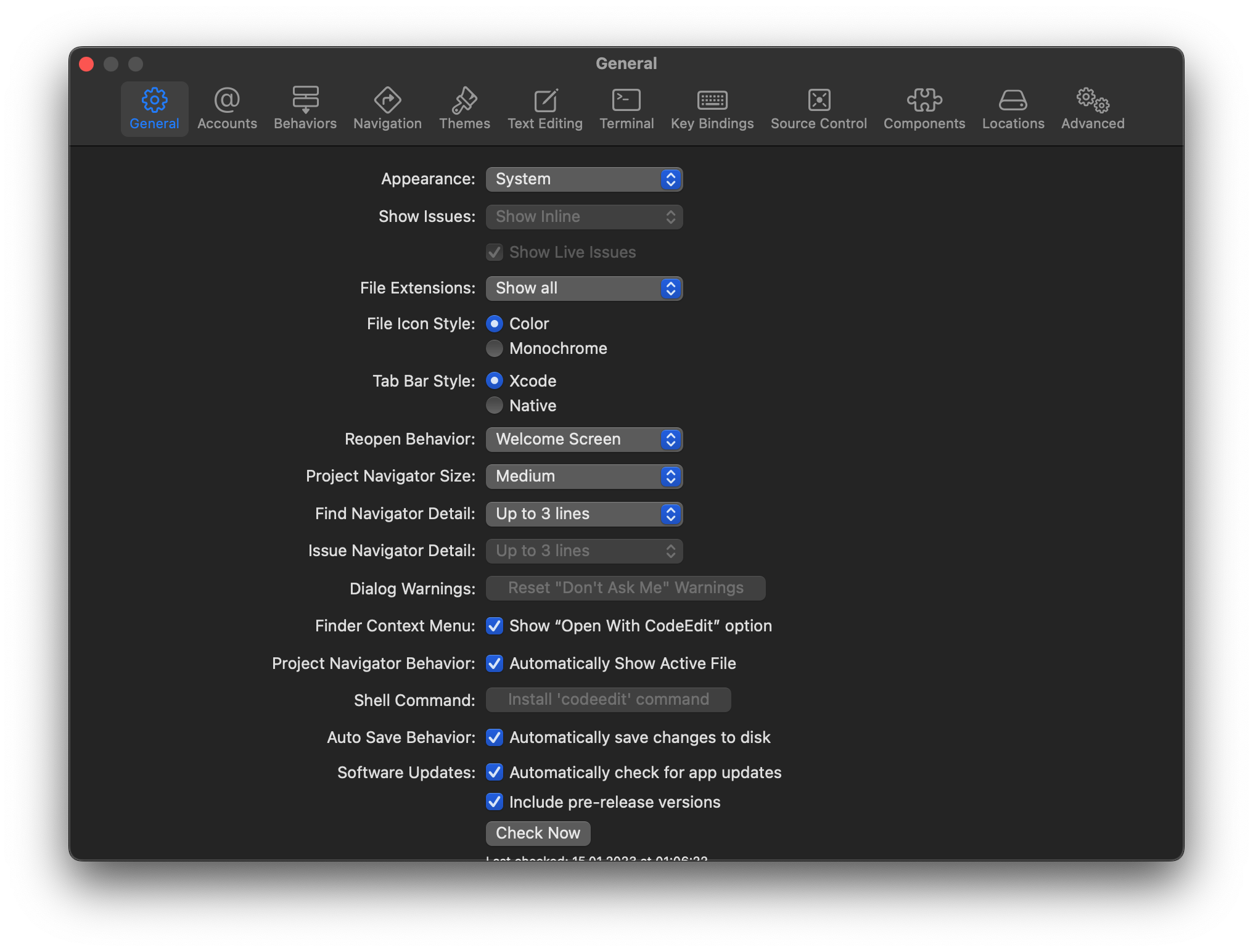The width and height of the screenshot is (1253, 952).
Task: Disable Include pre-release versions checkbox
Action: [495, 802]
